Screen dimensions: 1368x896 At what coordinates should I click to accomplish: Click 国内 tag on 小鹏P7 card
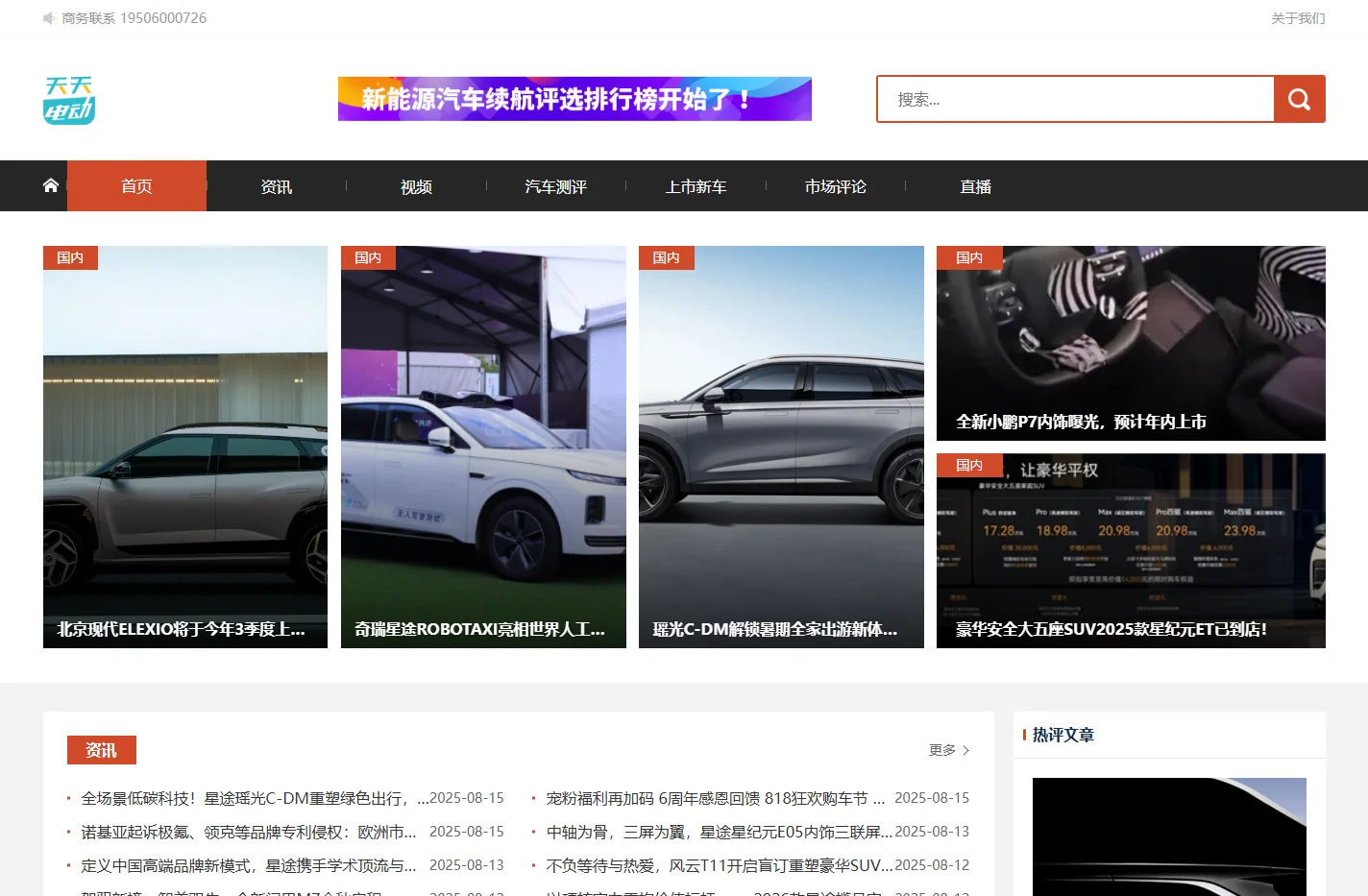click(x=969, y=257)
